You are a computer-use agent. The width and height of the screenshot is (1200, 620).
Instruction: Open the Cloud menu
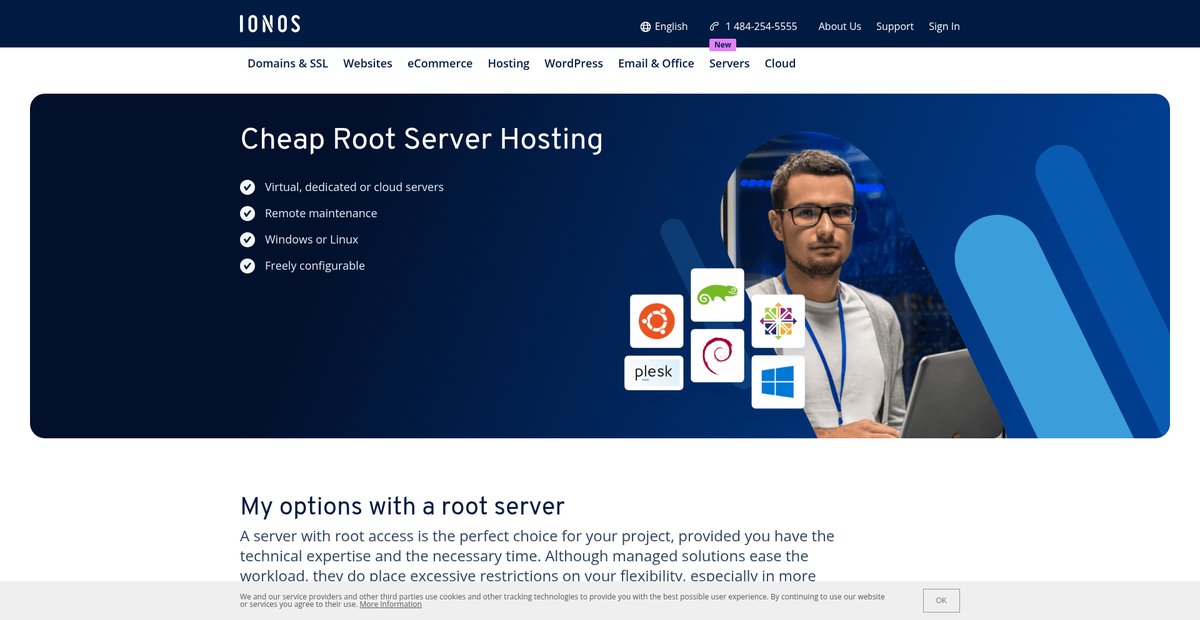tap(780, 63)
